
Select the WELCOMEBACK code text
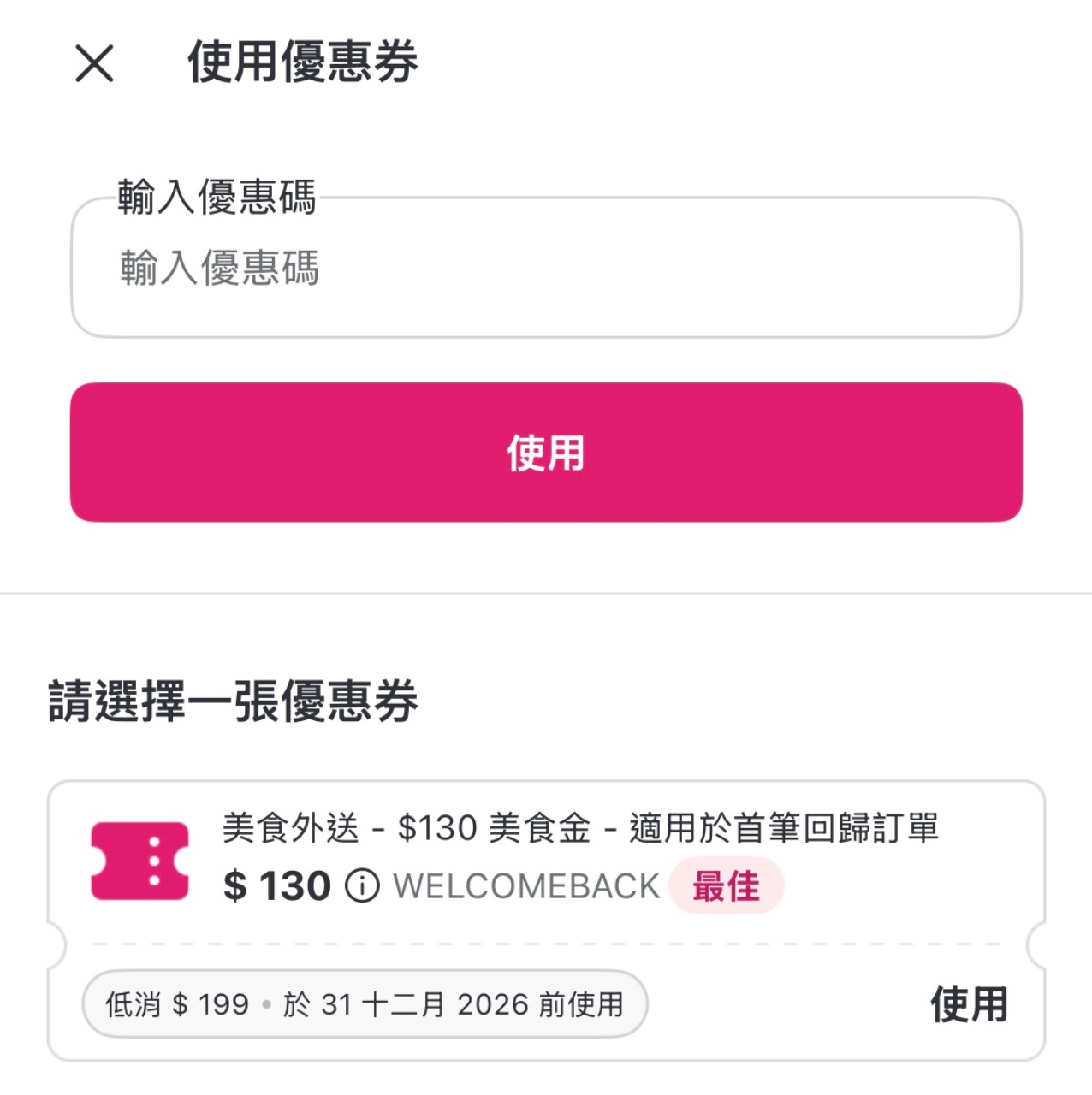526,886
